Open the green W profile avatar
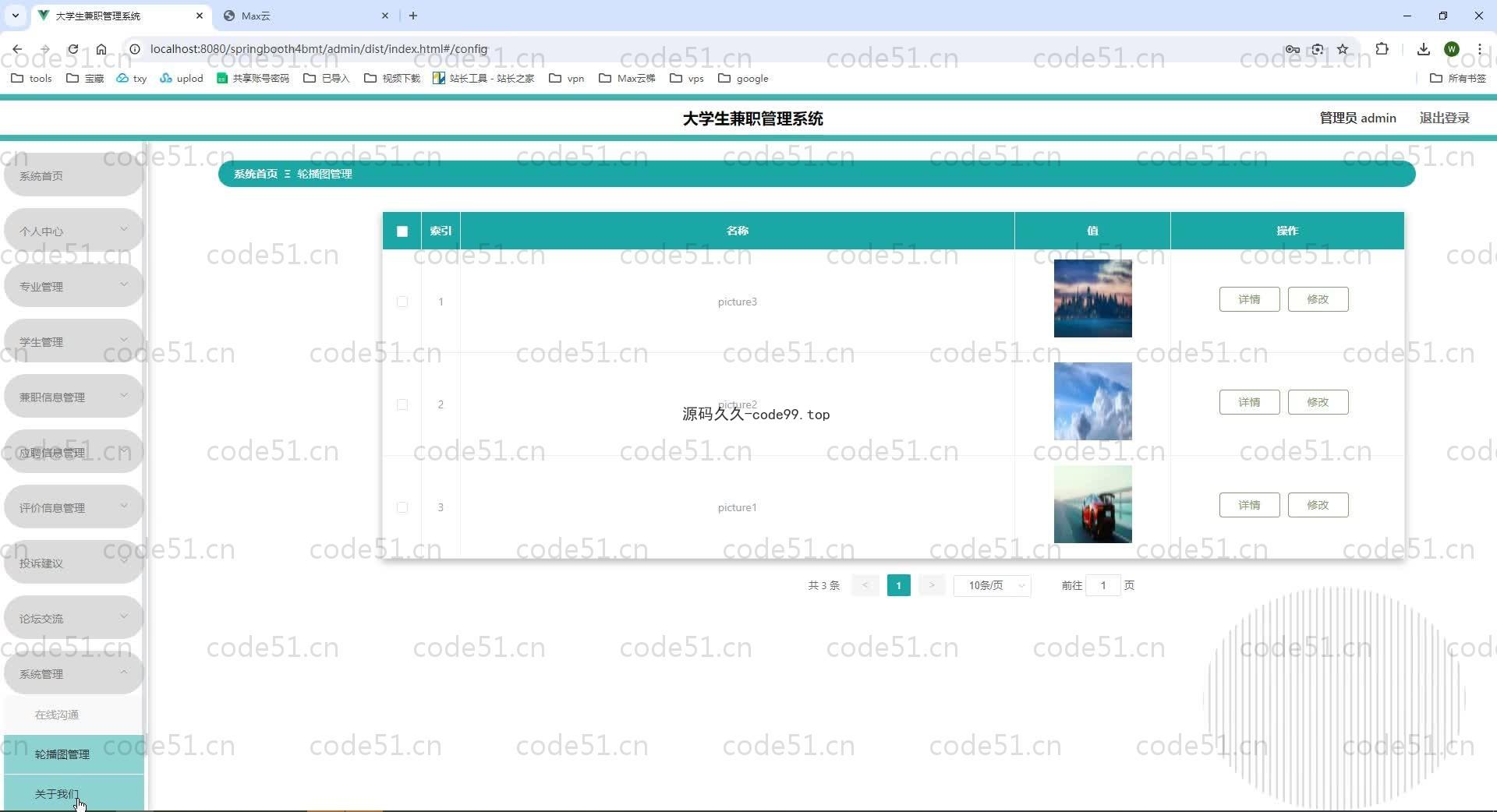This screenshot has height=812, width=1497. [1452, 49]
